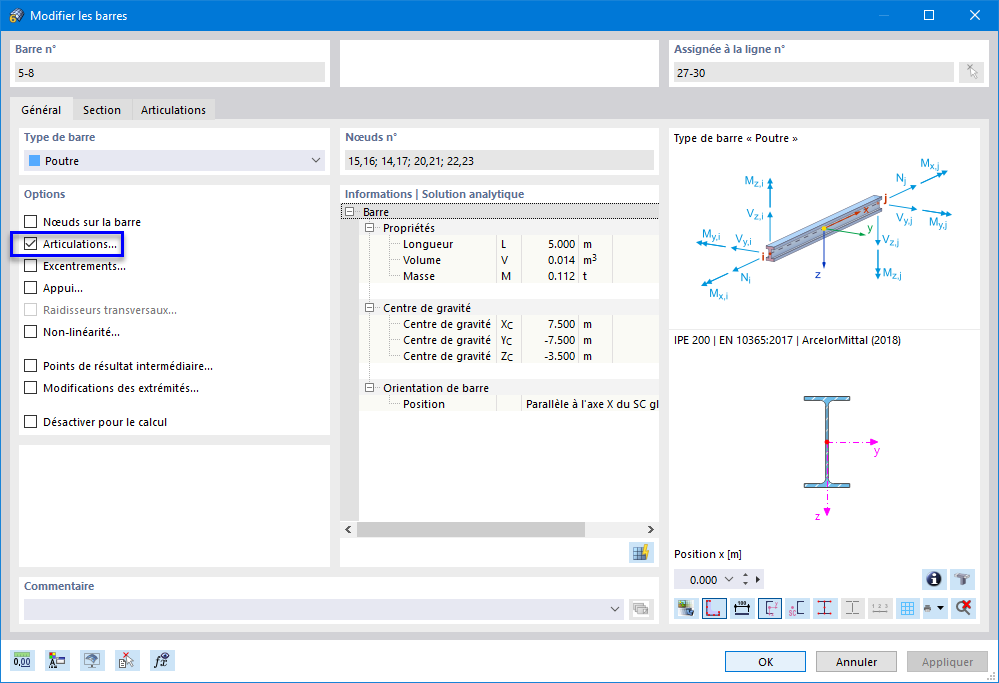Enable the Appui... checkbox

[31, 288]
